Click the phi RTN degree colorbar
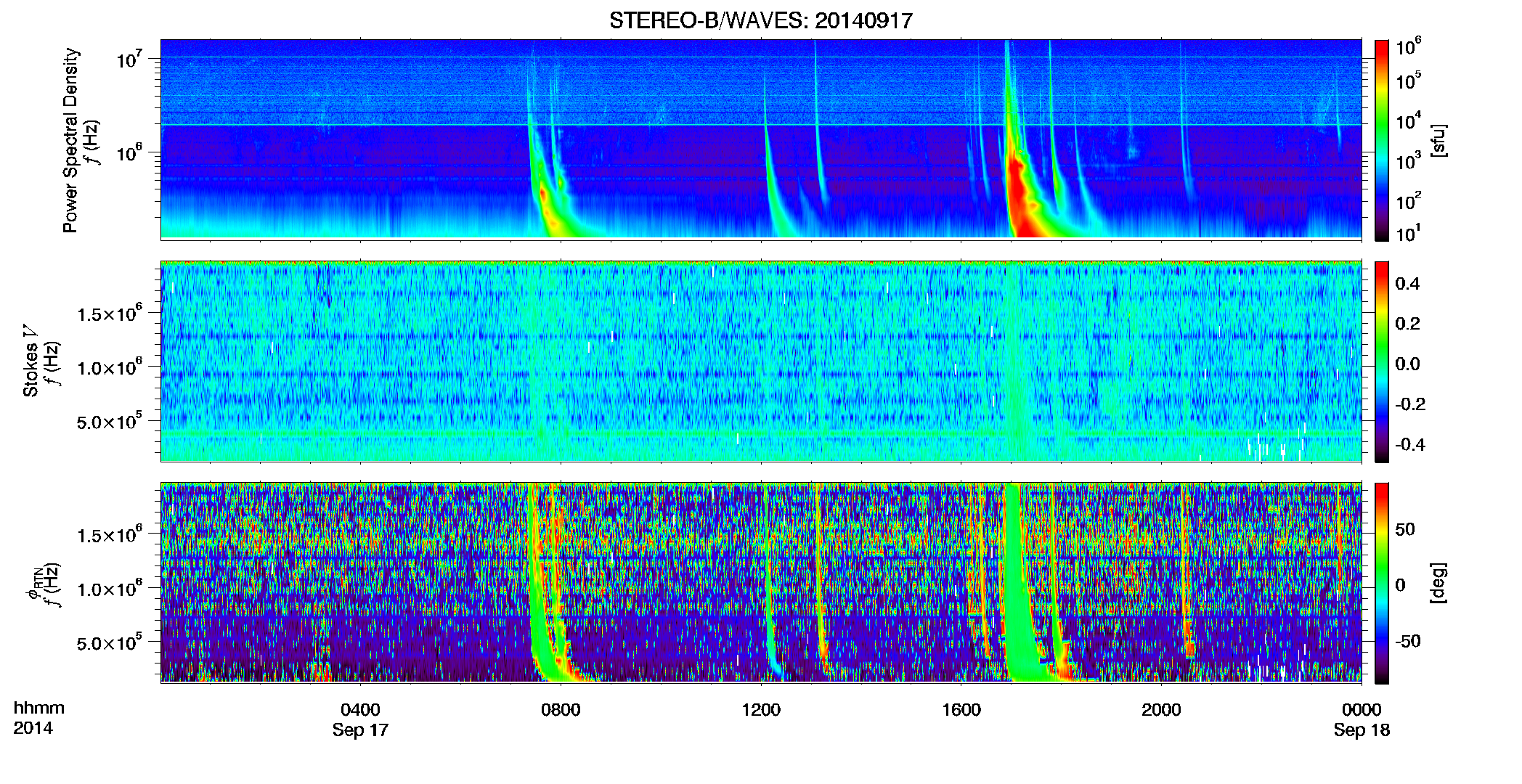Image resolution: width=1522 pixels, height=784 pixels. (1382, 583)
